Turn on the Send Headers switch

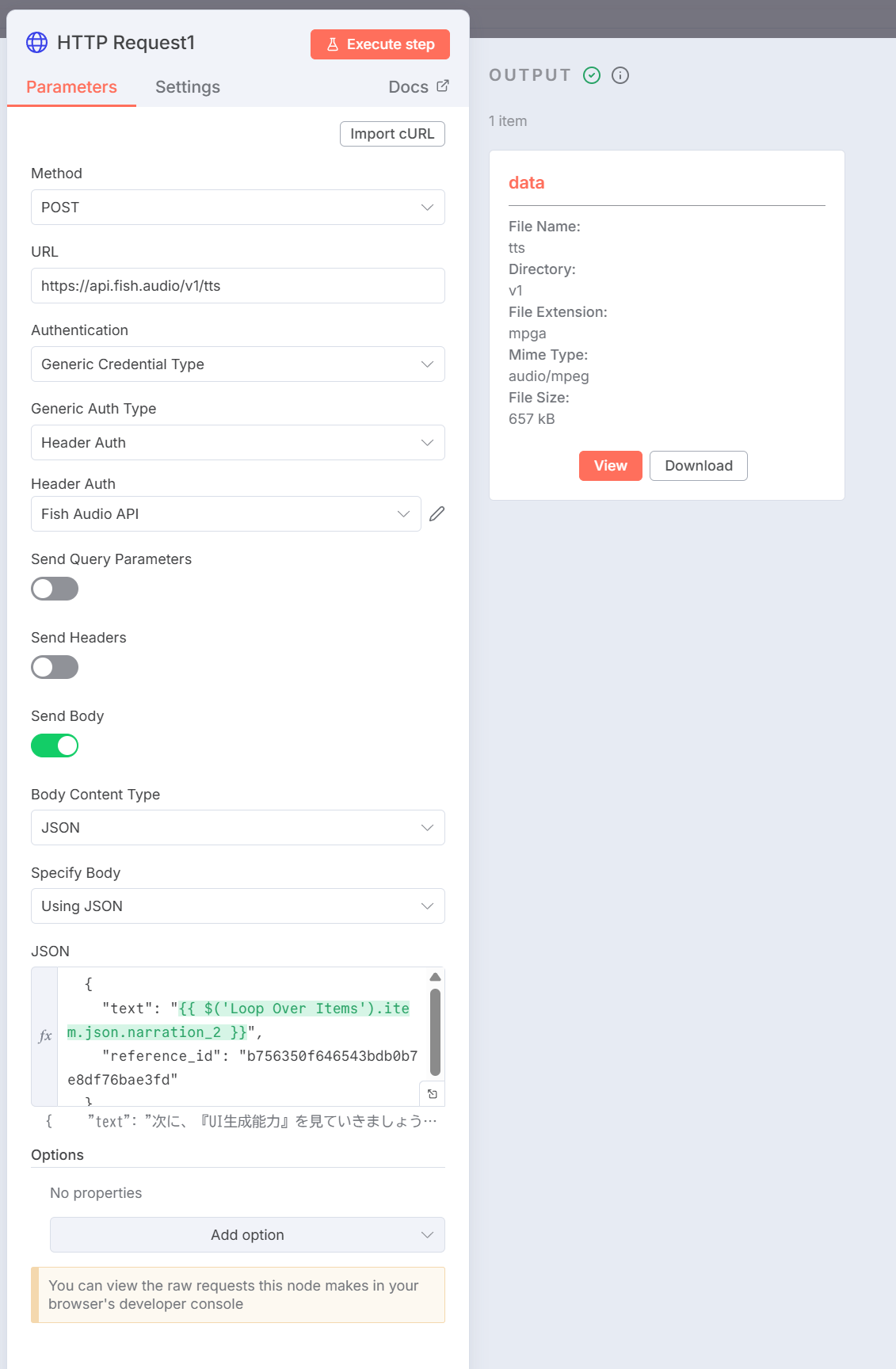coord(55,667)
